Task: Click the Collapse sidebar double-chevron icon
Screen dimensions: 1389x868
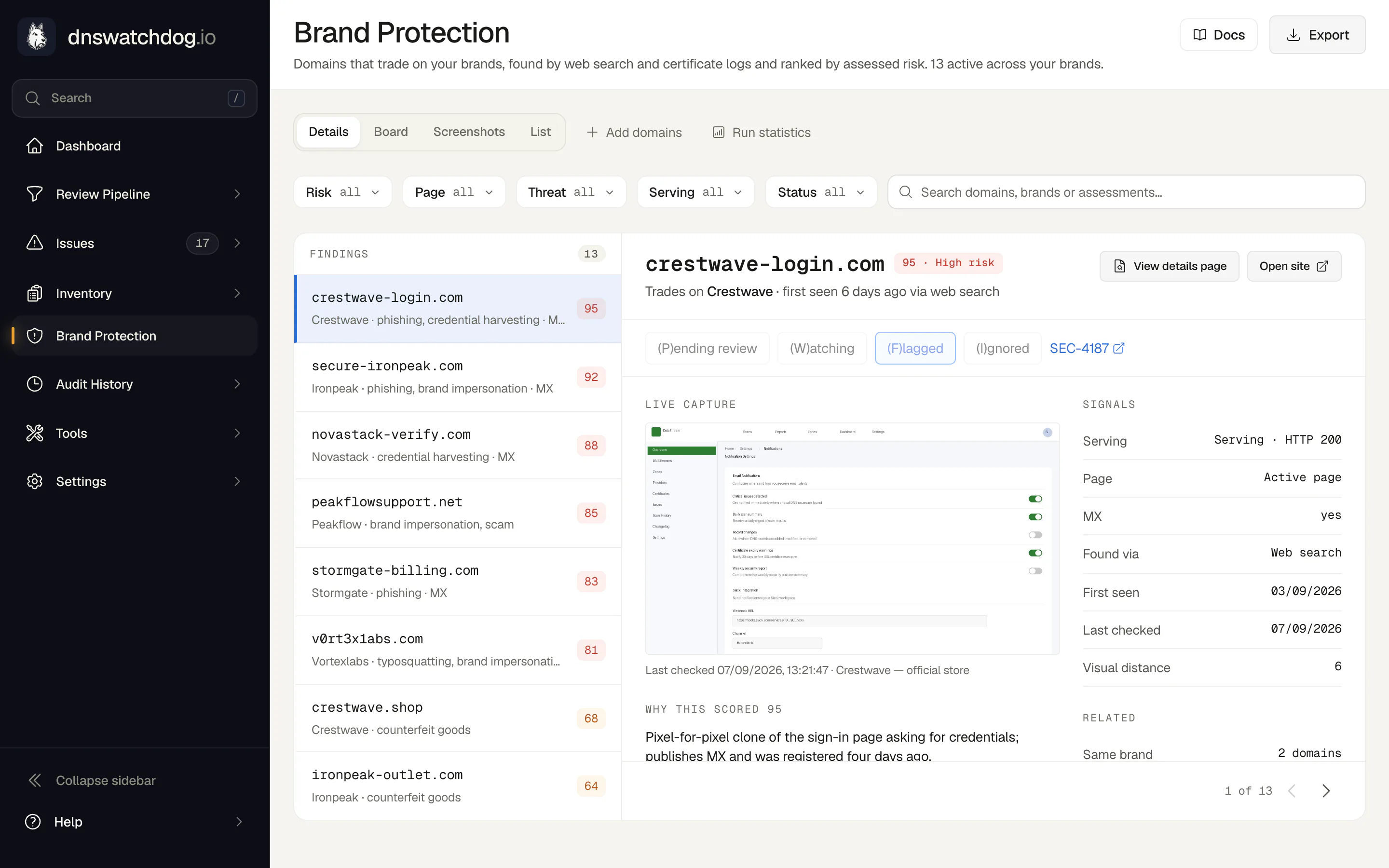Action: [34, 780]
